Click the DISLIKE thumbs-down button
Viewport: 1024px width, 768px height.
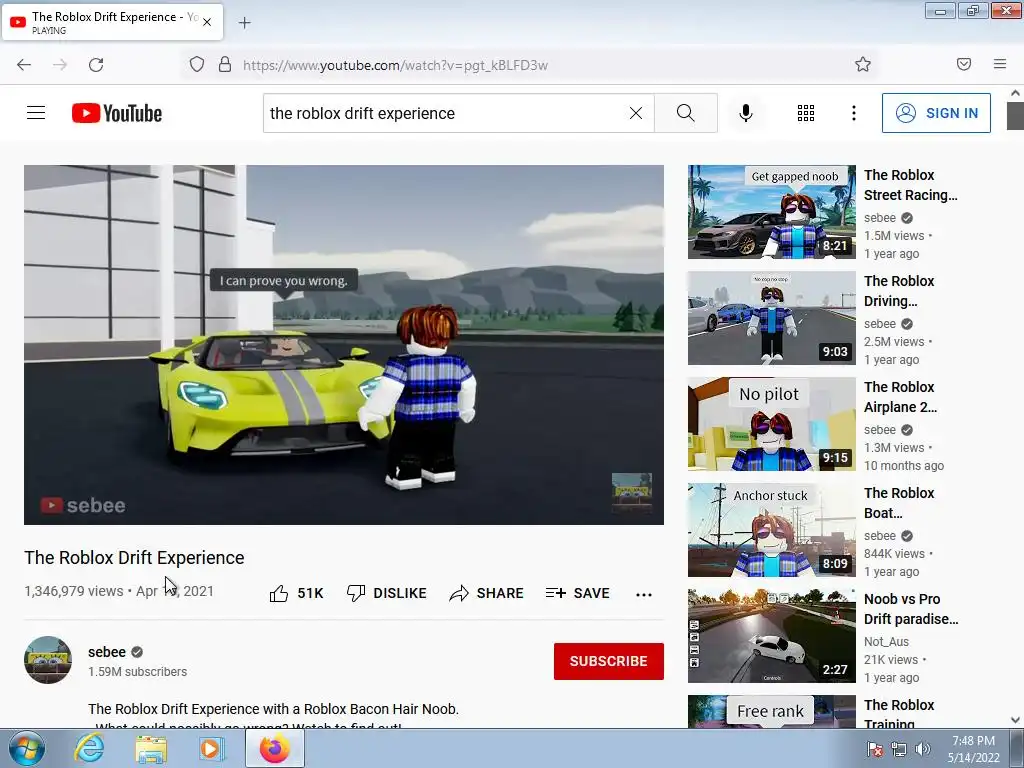[387, 593]
